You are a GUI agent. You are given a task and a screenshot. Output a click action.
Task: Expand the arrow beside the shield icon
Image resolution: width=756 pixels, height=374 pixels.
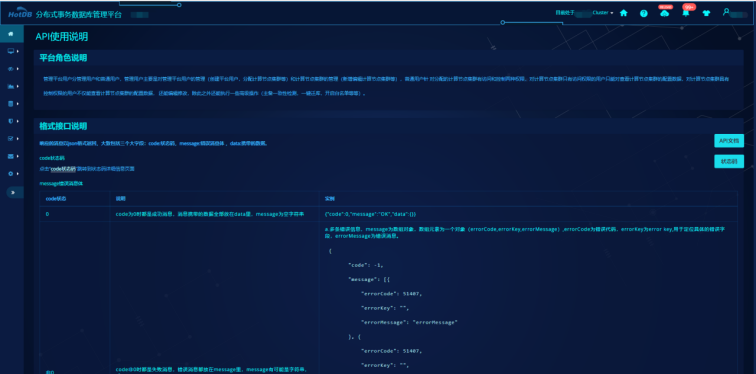pos(18,121)
